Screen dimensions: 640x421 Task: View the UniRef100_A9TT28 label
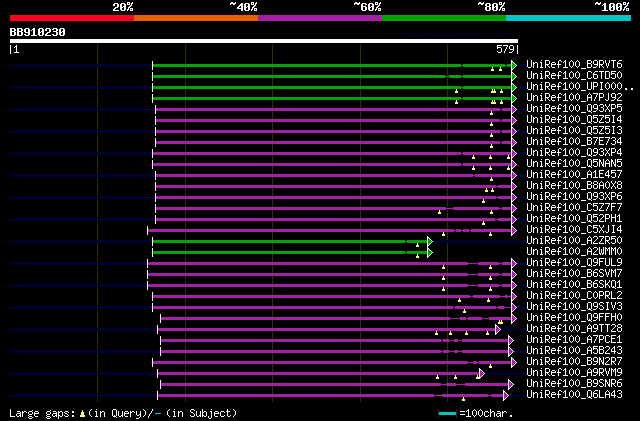574,329
